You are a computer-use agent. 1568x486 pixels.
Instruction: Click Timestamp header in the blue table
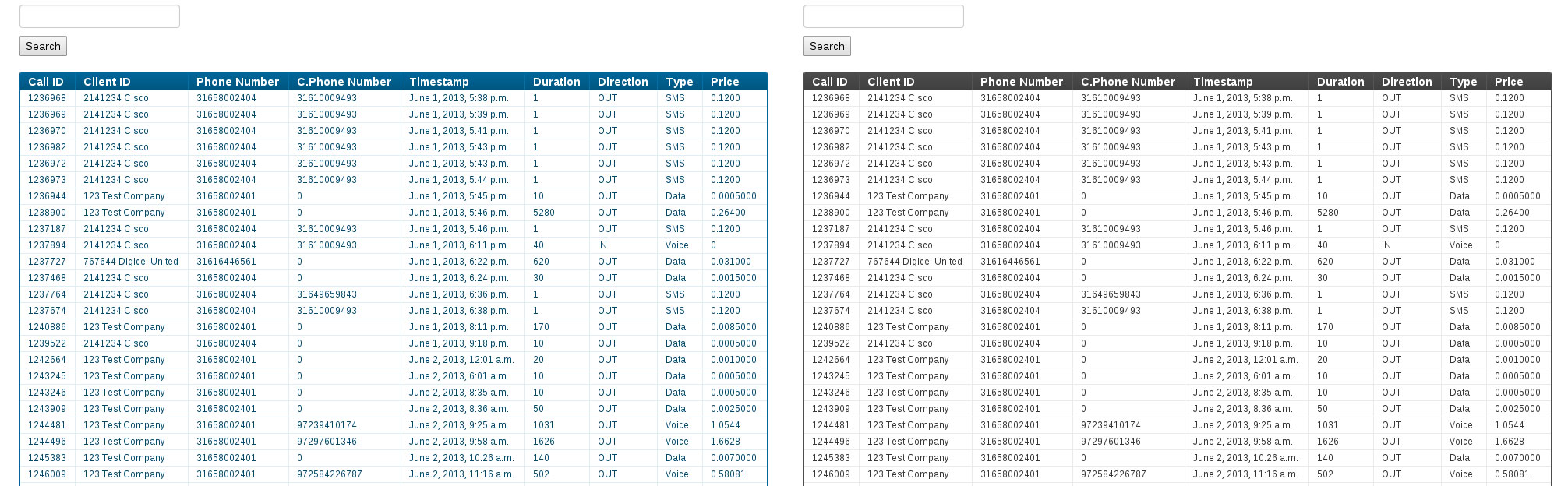click(439, 82)
